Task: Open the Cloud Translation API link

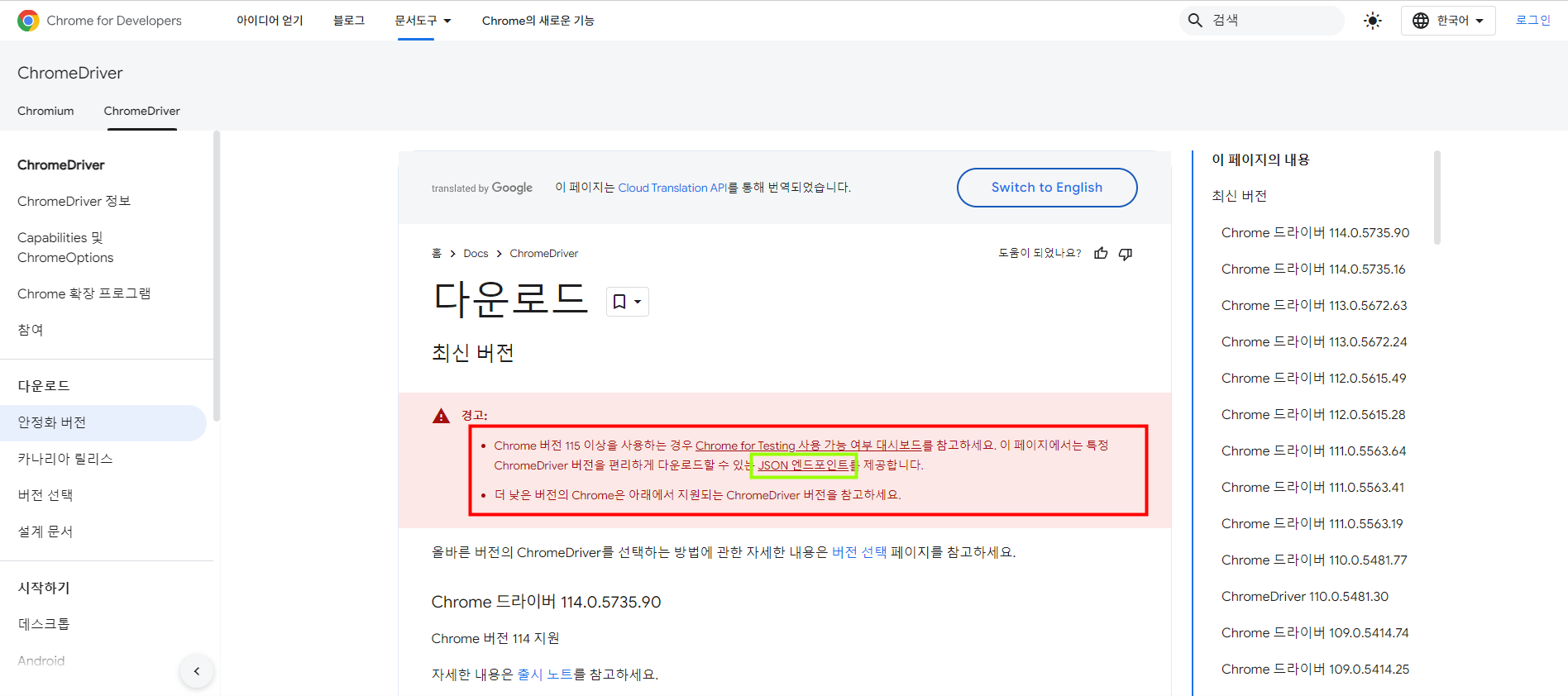Action: pyautogui.click(x=672, y=188)
